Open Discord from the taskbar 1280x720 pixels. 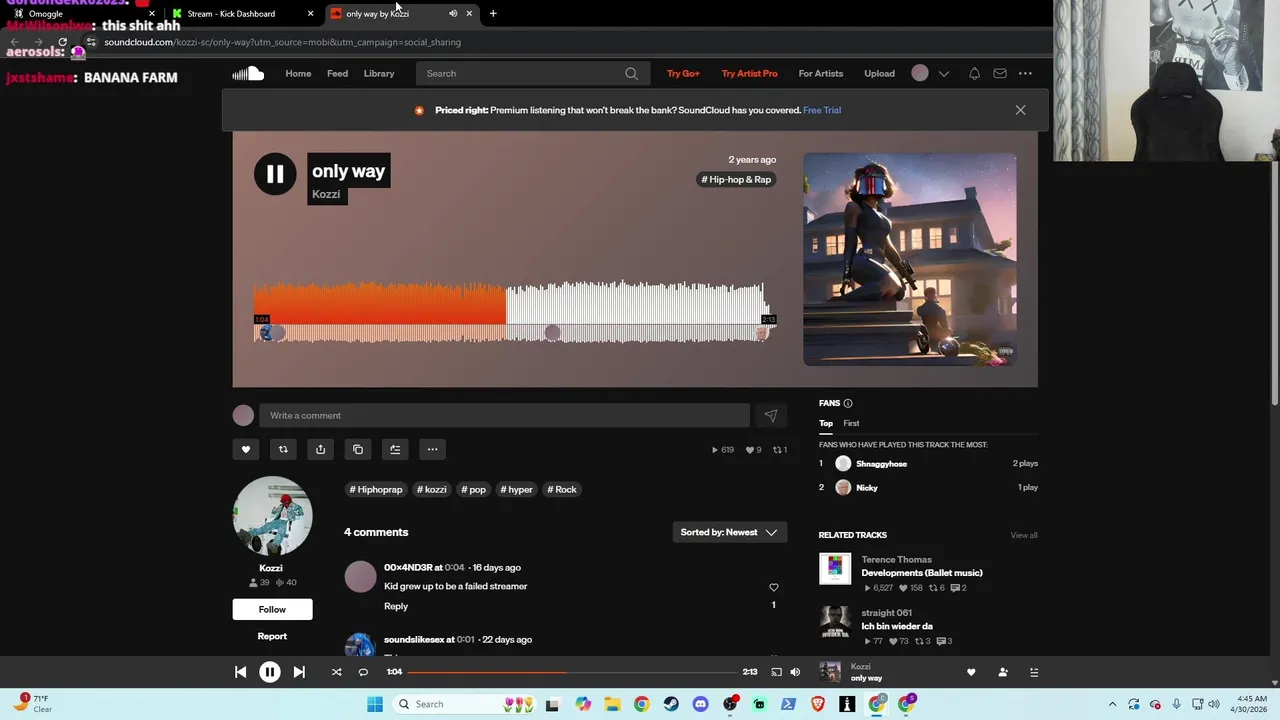click(x=700, y=704)
